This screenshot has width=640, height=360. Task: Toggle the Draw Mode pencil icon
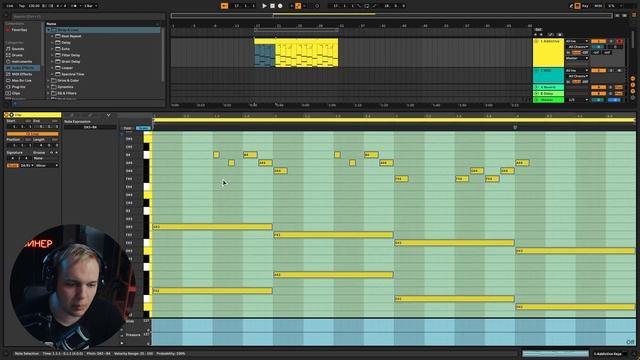(x=571, y=6)
